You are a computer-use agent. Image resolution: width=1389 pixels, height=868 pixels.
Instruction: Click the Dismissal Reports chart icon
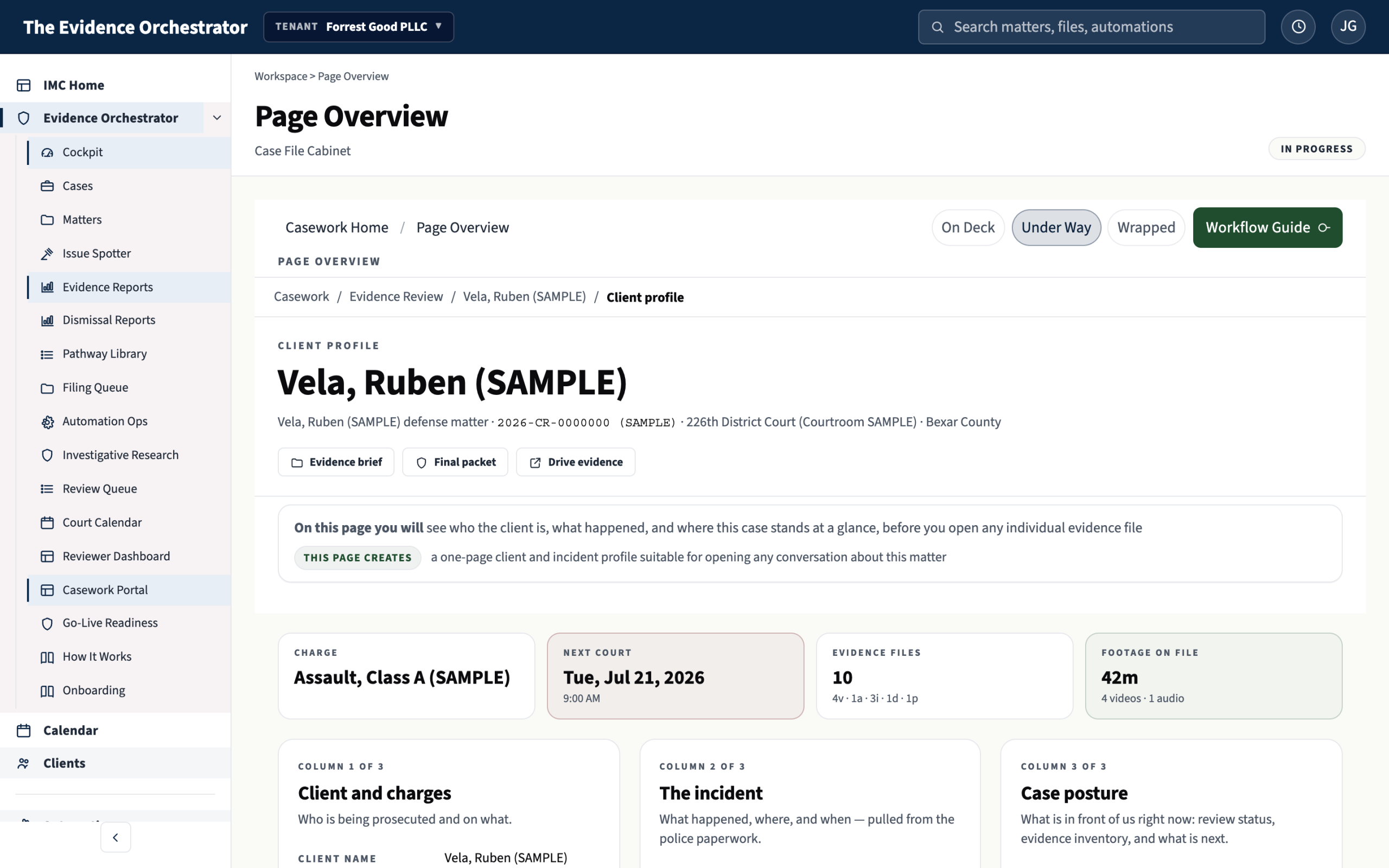point(47,320)
